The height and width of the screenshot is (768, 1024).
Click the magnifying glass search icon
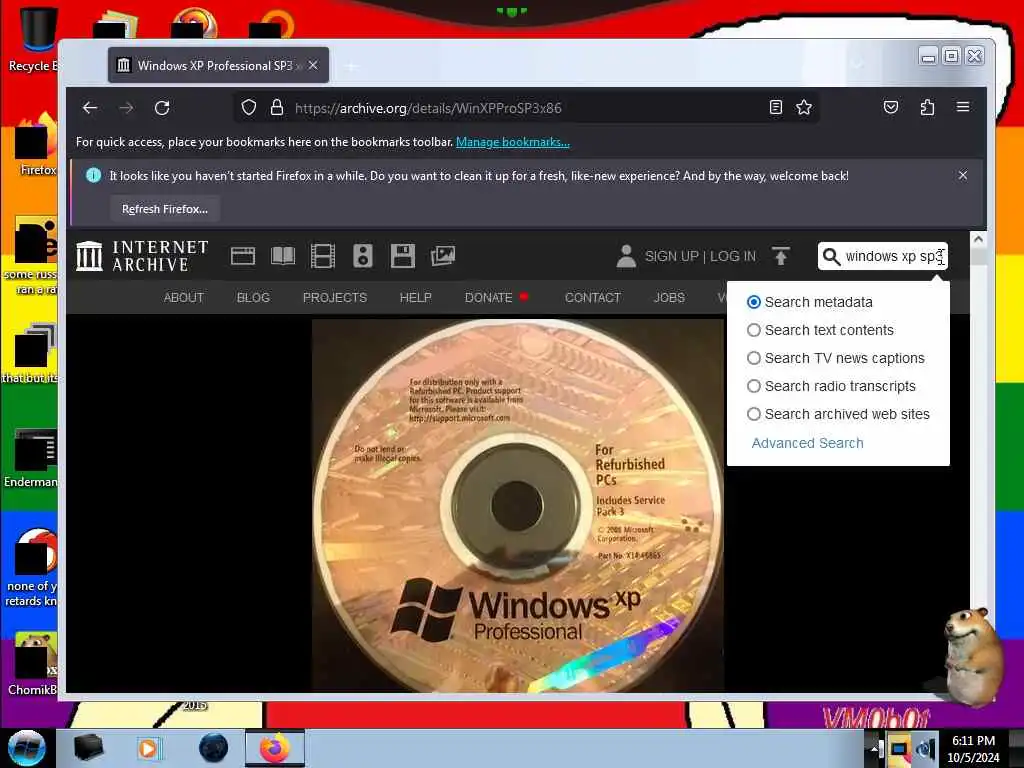tap(831, 256)
